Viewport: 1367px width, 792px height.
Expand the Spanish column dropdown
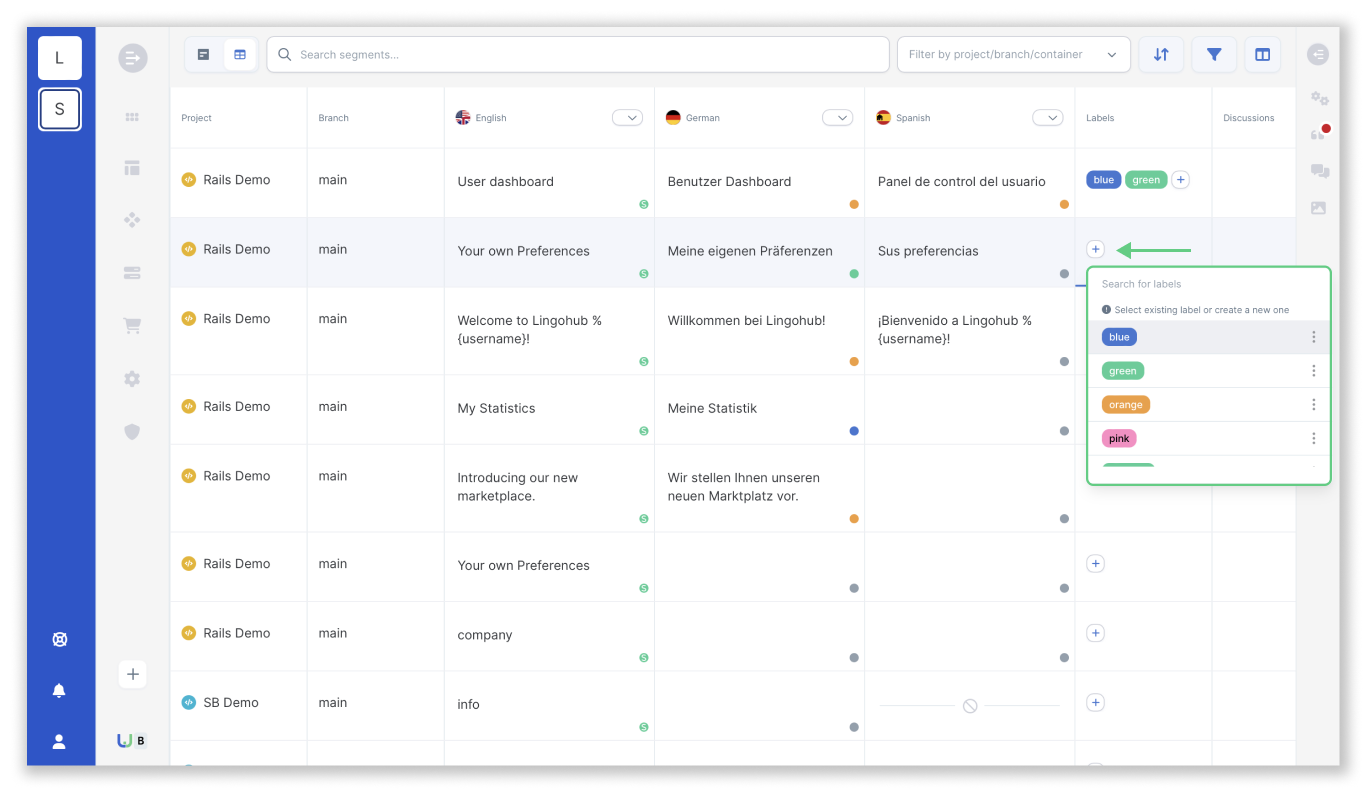tap(1047, 118)
